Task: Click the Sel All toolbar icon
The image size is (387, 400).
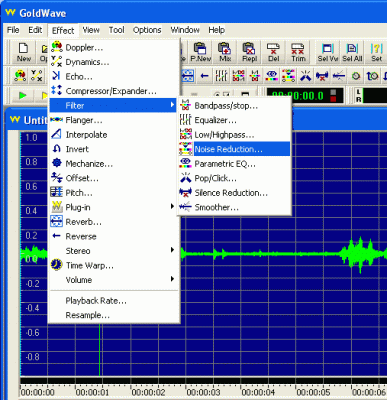Action: coord(352,52)
